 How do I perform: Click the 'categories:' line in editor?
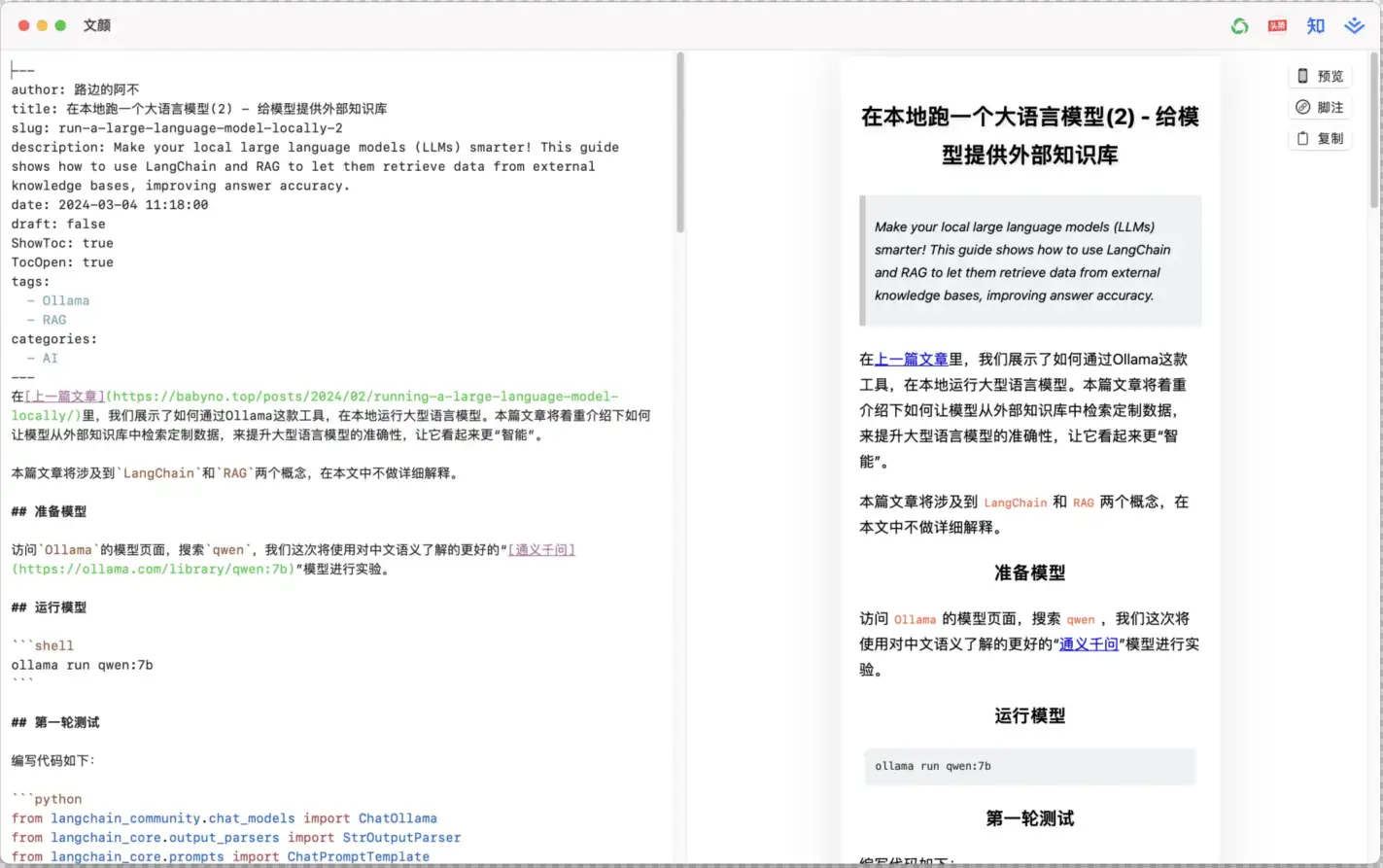[x=54, y=339]
